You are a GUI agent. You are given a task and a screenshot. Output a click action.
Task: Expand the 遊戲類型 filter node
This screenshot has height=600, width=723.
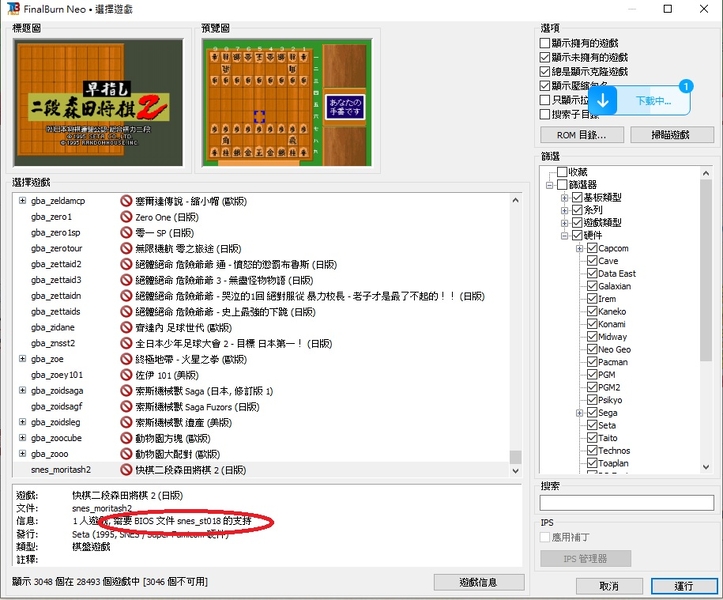pos(564,223)
